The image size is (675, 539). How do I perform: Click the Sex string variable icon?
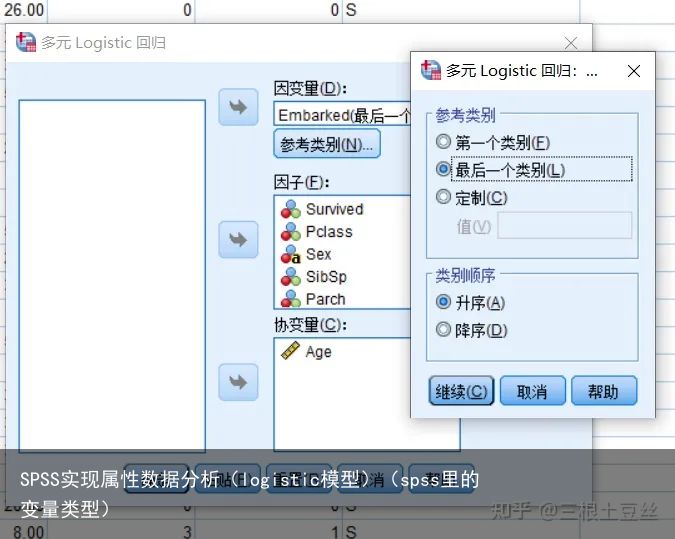coord(291,254)
